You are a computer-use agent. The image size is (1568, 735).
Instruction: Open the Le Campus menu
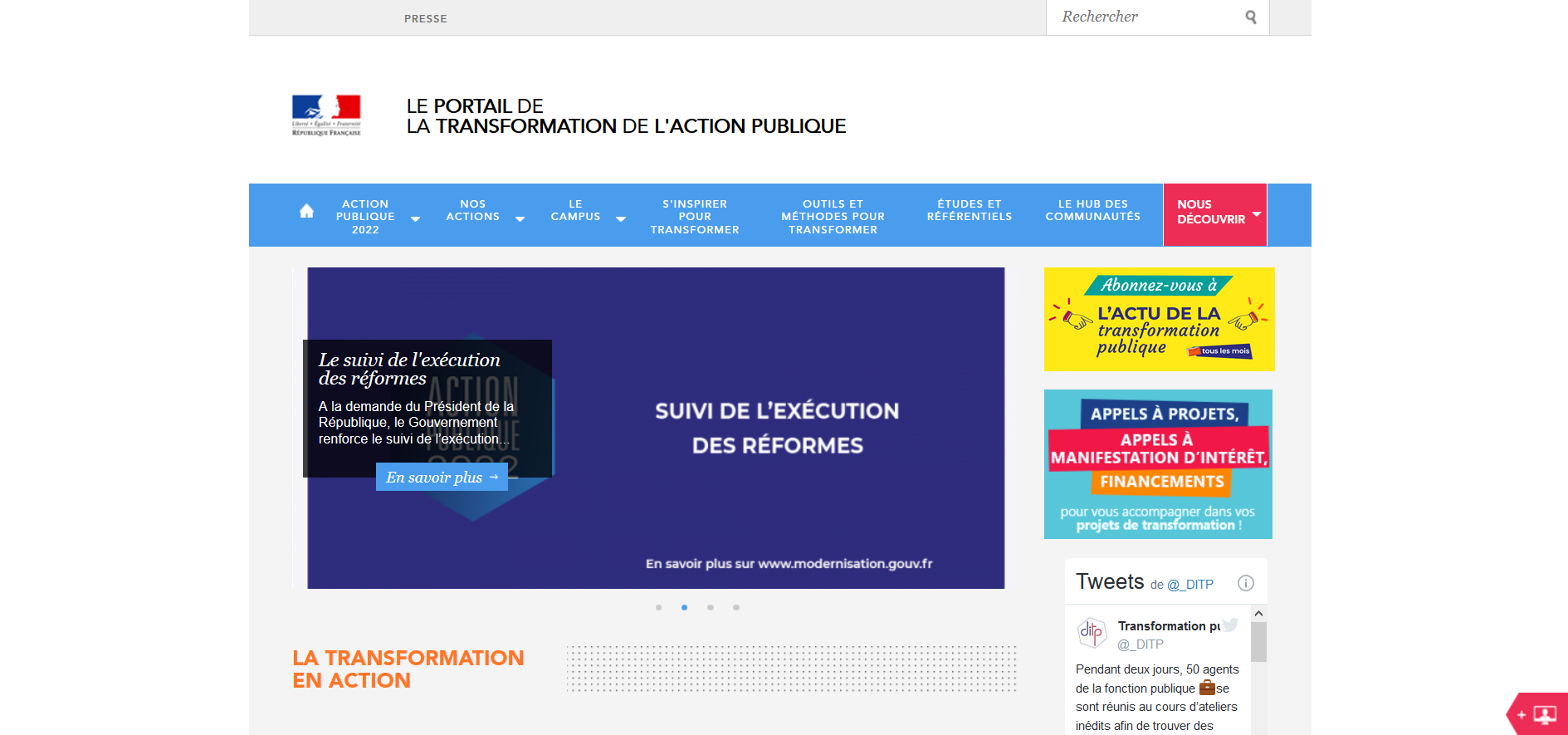575,210
